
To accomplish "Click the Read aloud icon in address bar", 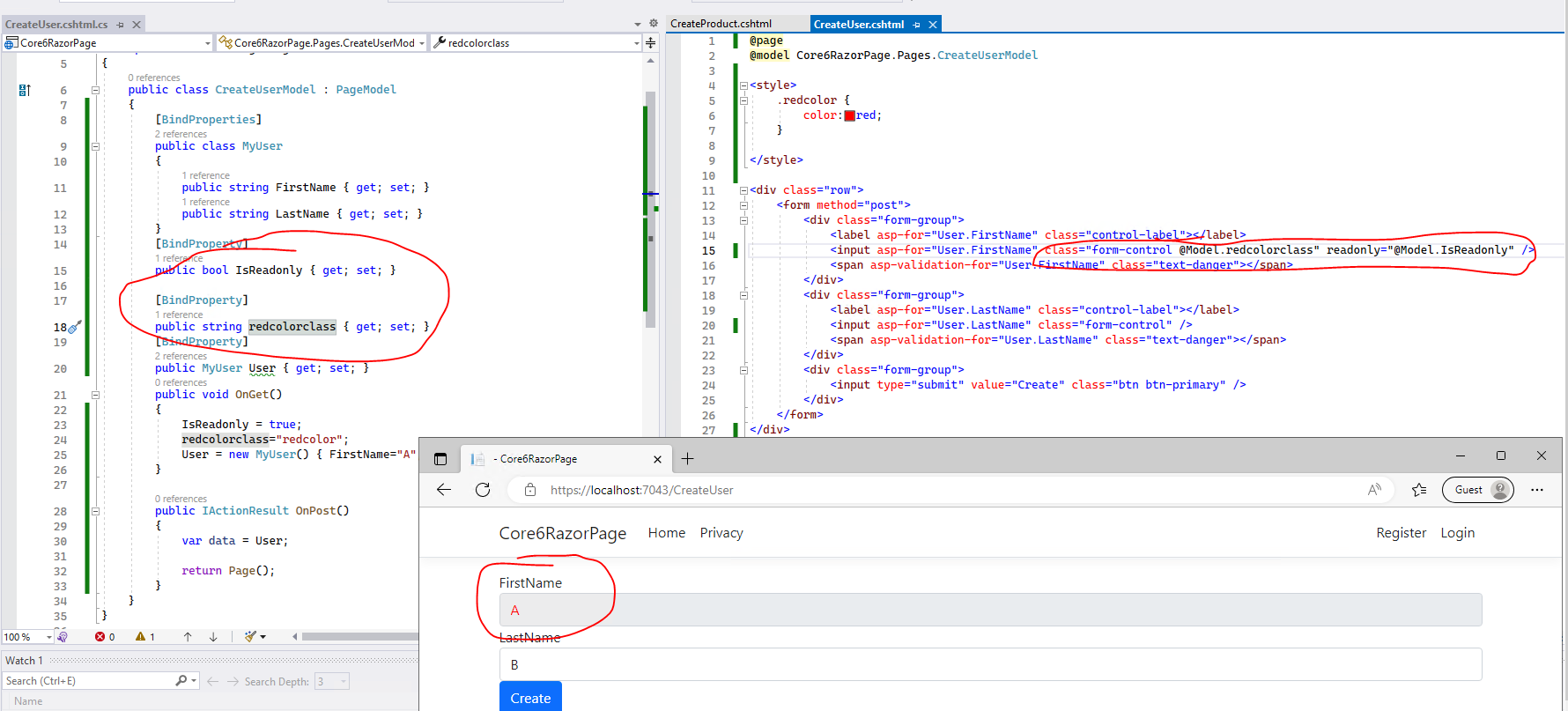I will coord(1374,490).
